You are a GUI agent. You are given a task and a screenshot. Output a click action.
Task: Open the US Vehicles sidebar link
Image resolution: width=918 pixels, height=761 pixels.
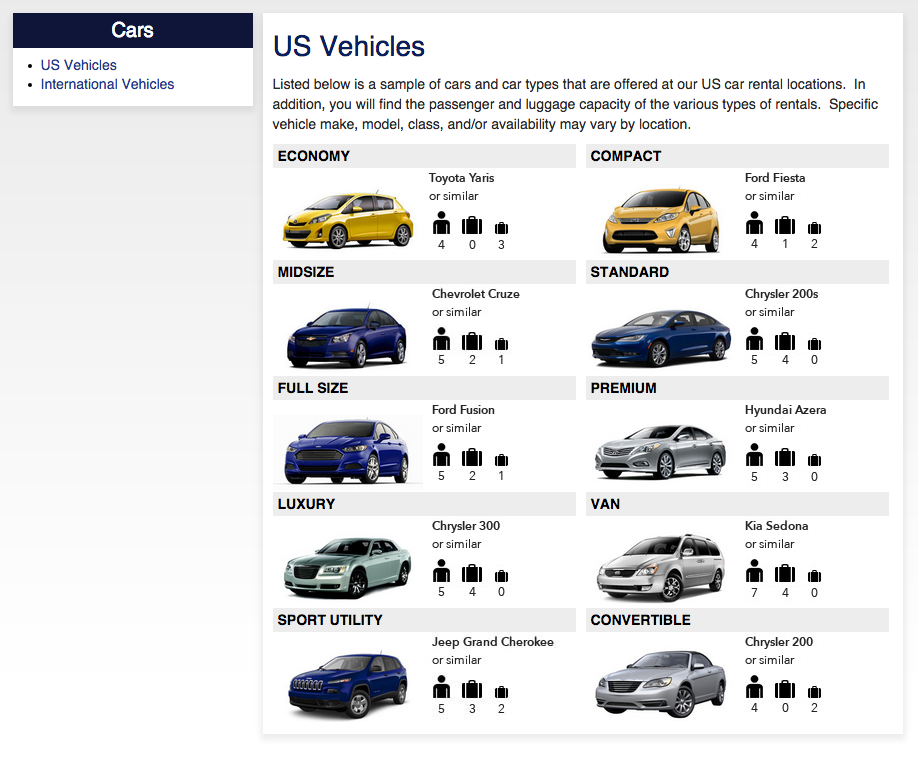pos(78,65)
